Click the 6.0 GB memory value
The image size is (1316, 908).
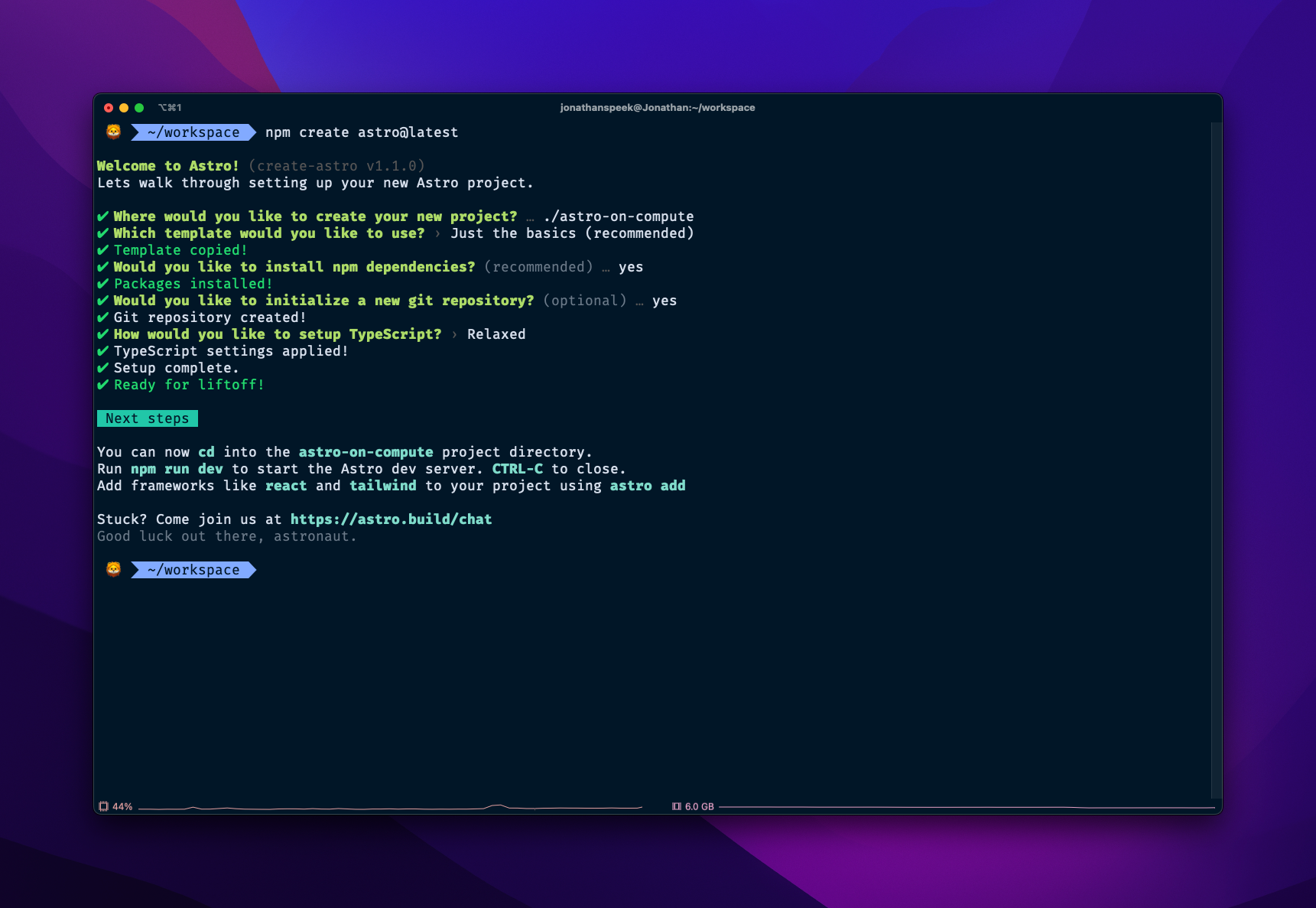tap(700, 806)
